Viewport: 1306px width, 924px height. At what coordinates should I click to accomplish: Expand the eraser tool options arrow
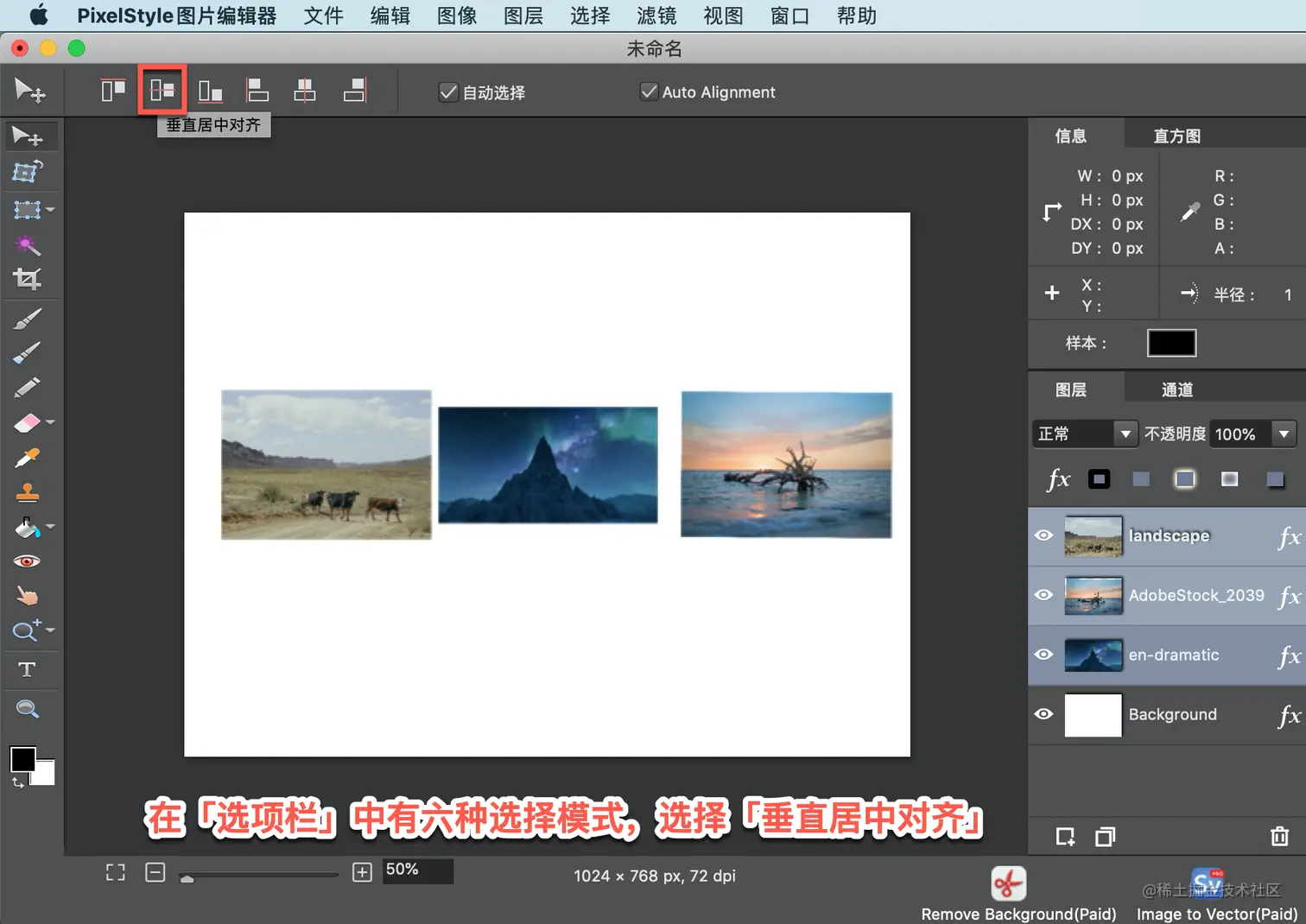click(x=50, y=422)
